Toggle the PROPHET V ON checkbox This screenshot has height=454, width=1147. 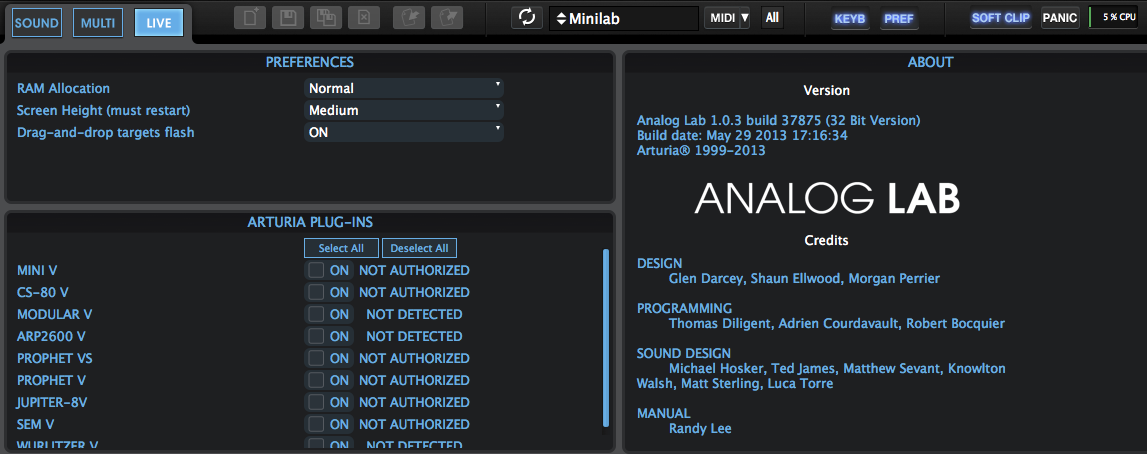pyautogui.click(x=316, y=380)
